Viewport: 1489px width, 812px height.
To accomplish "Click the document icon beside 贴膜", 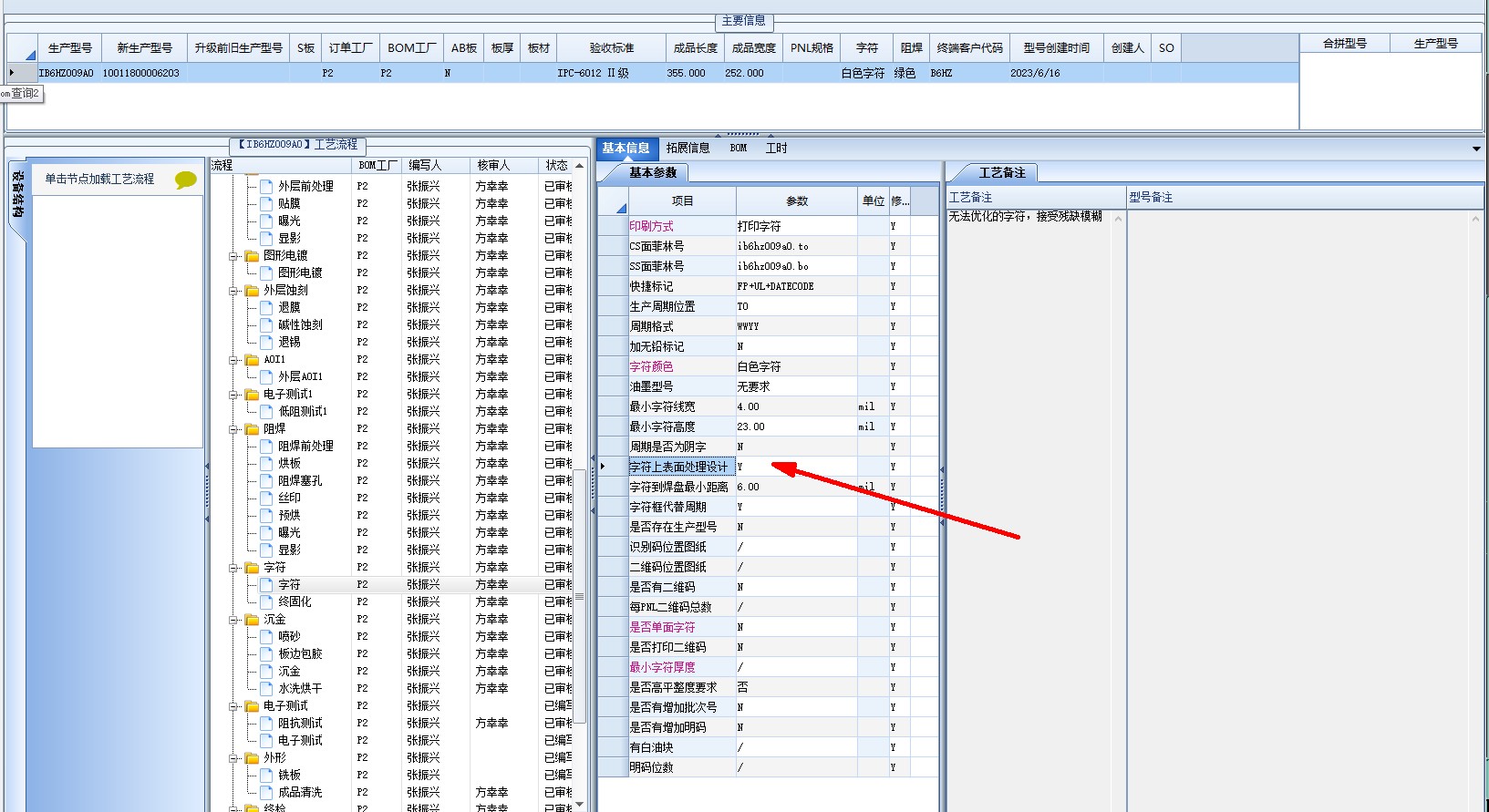I will pyautogui.click(x=267, y=203).
